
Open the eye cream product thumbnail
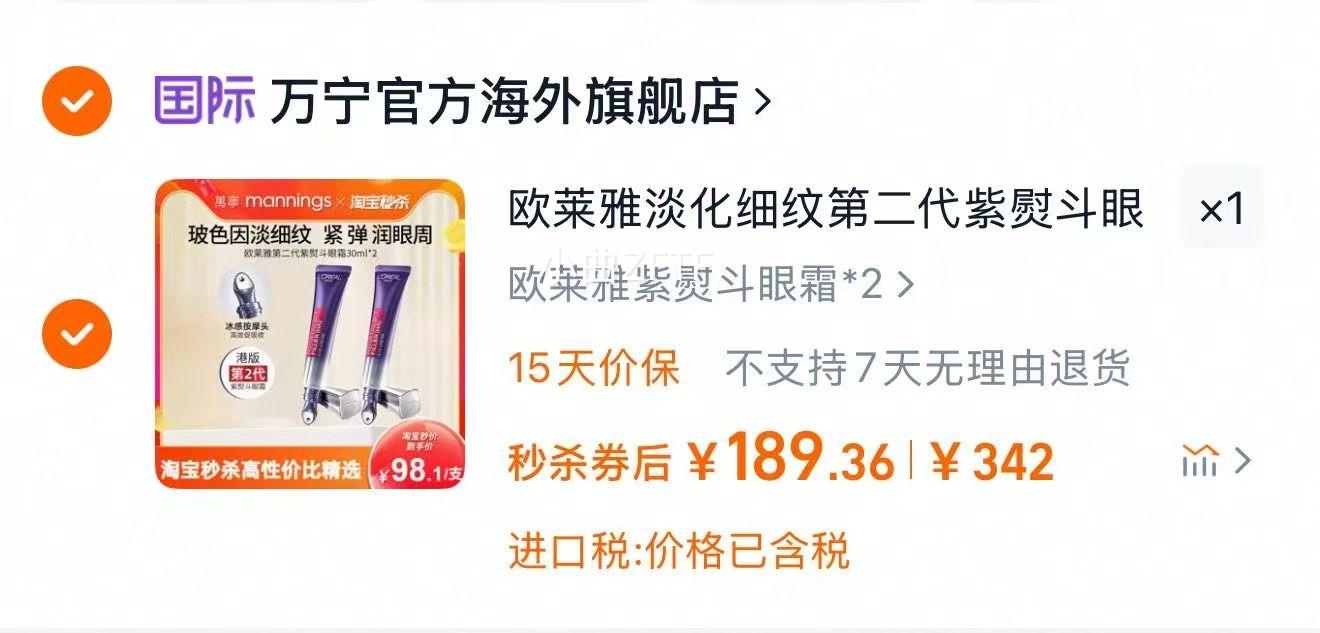[310, 334]
